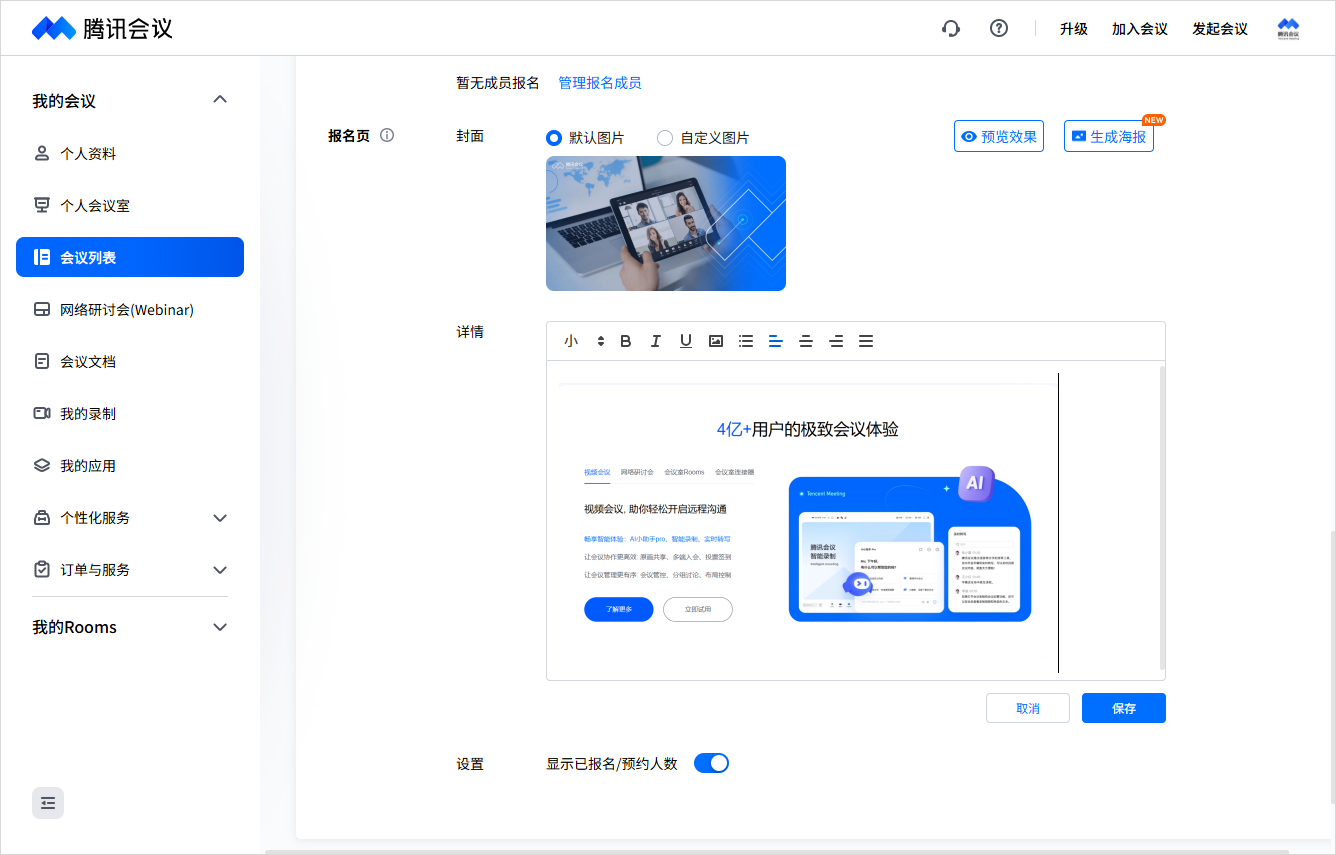Apply underline formatting in the editor

pyautogui.click(x=686, y=341)
